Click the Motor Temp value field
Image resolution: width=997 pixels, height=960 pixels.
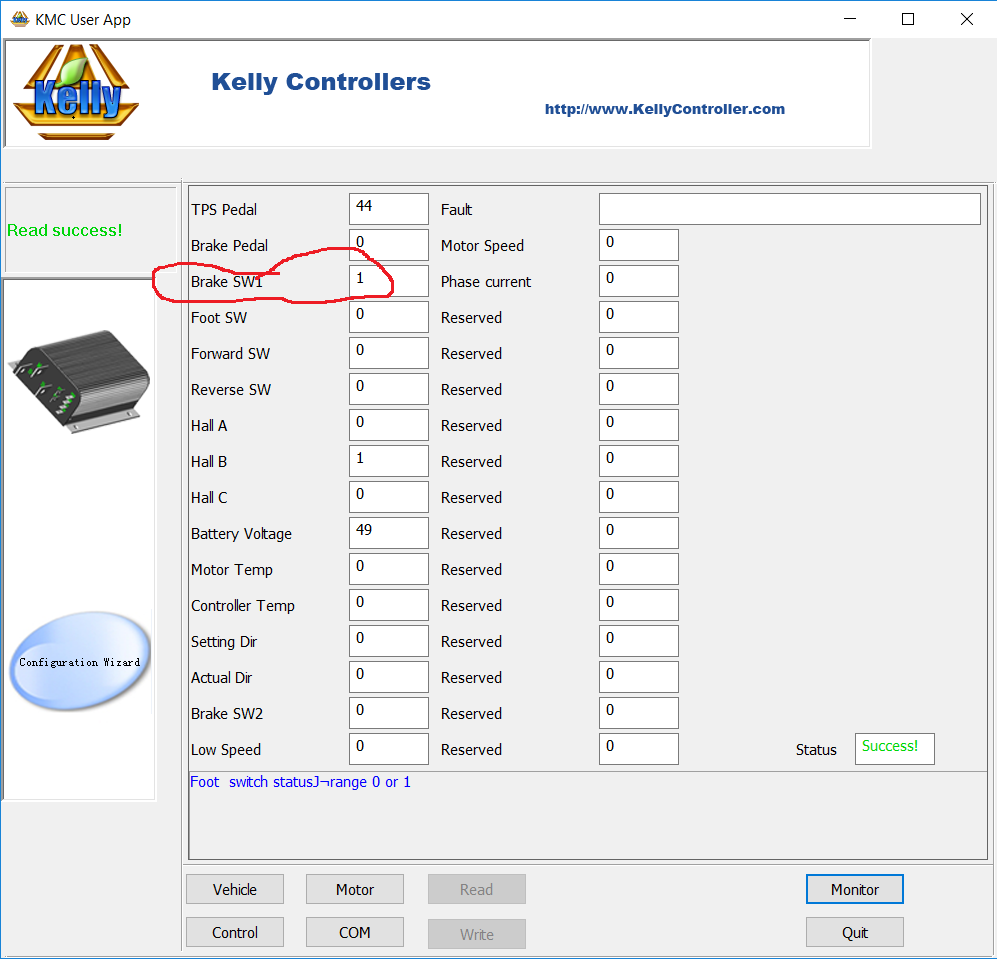pyautogui.click(x=388, y=569)
